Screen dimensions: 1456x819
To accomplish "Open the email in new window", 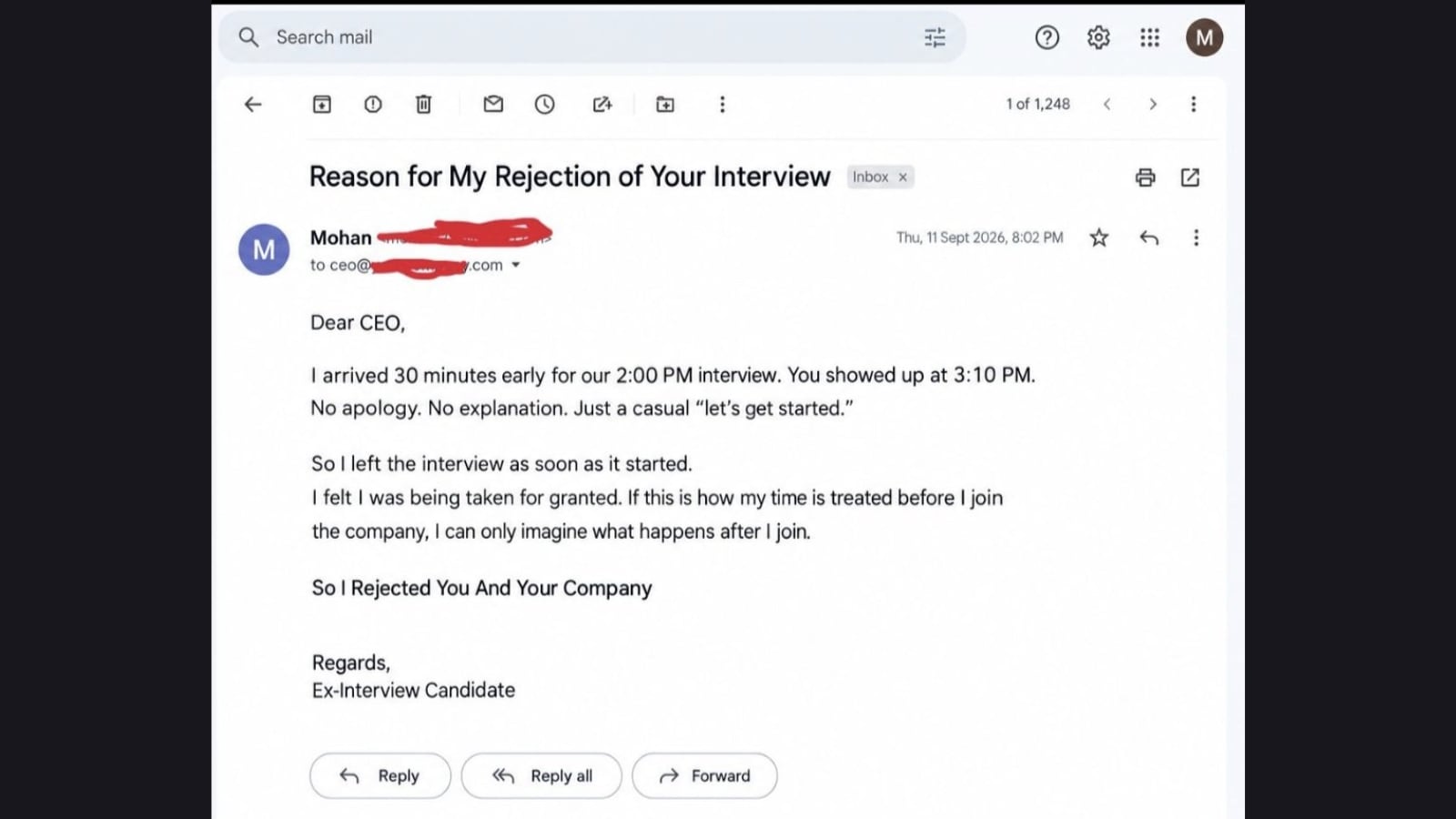I will pos(1190,177).
